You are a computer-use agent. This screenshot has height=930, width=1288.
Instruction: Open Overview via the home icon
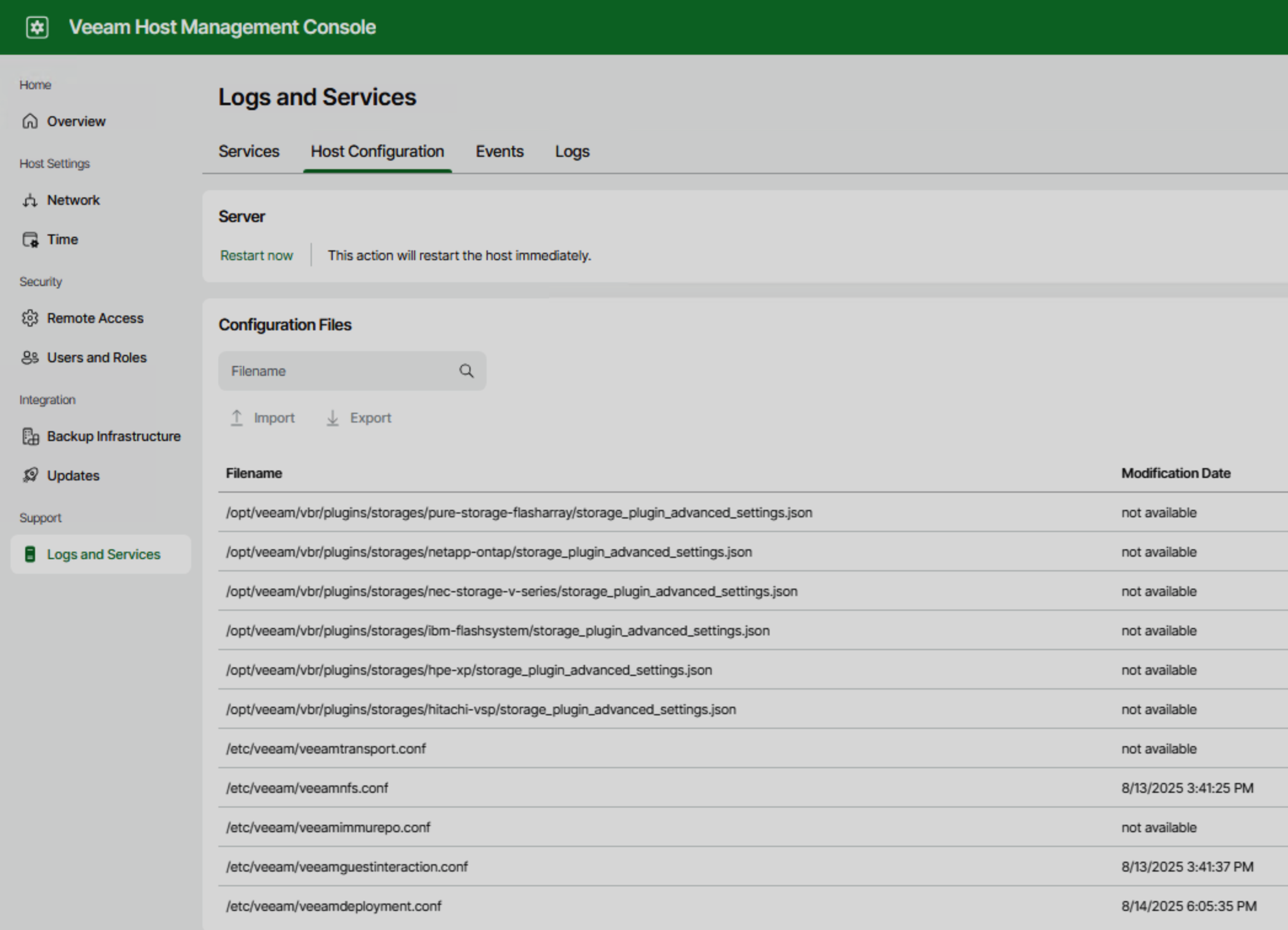(30, 121)
